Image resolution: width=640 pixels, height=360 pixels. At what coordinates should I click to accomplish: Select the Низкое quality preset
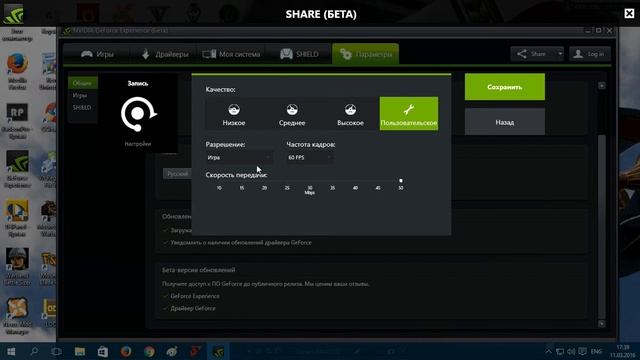234,114
